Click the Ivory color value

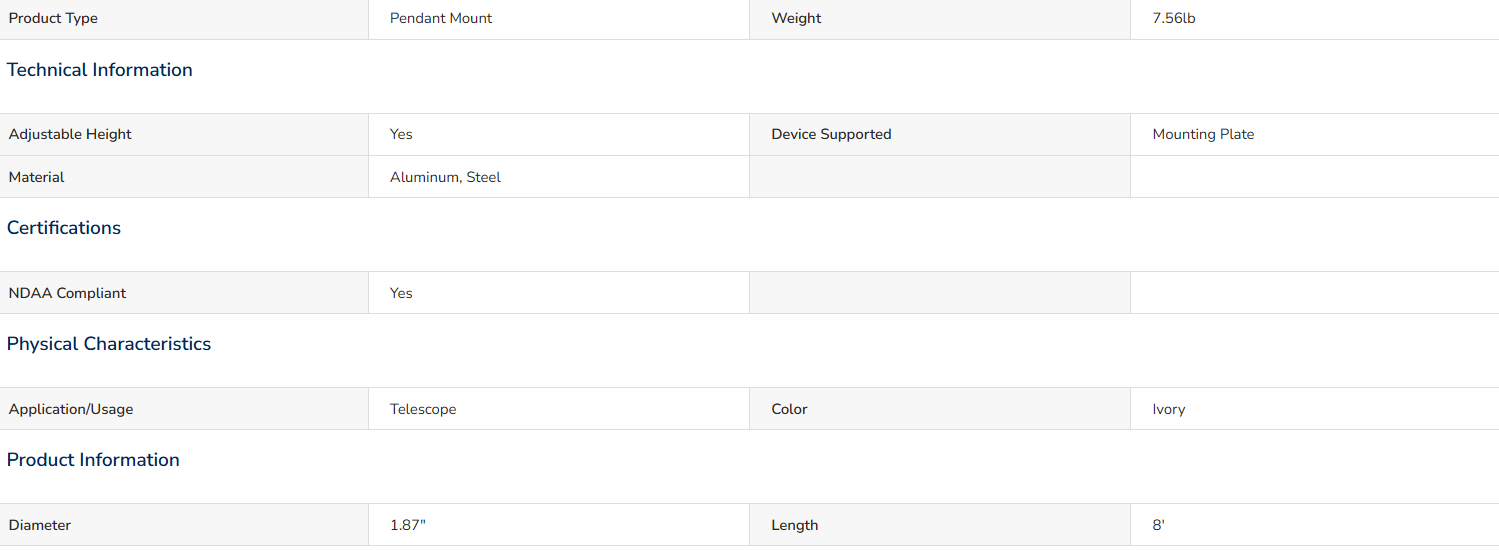(1169, 409)
